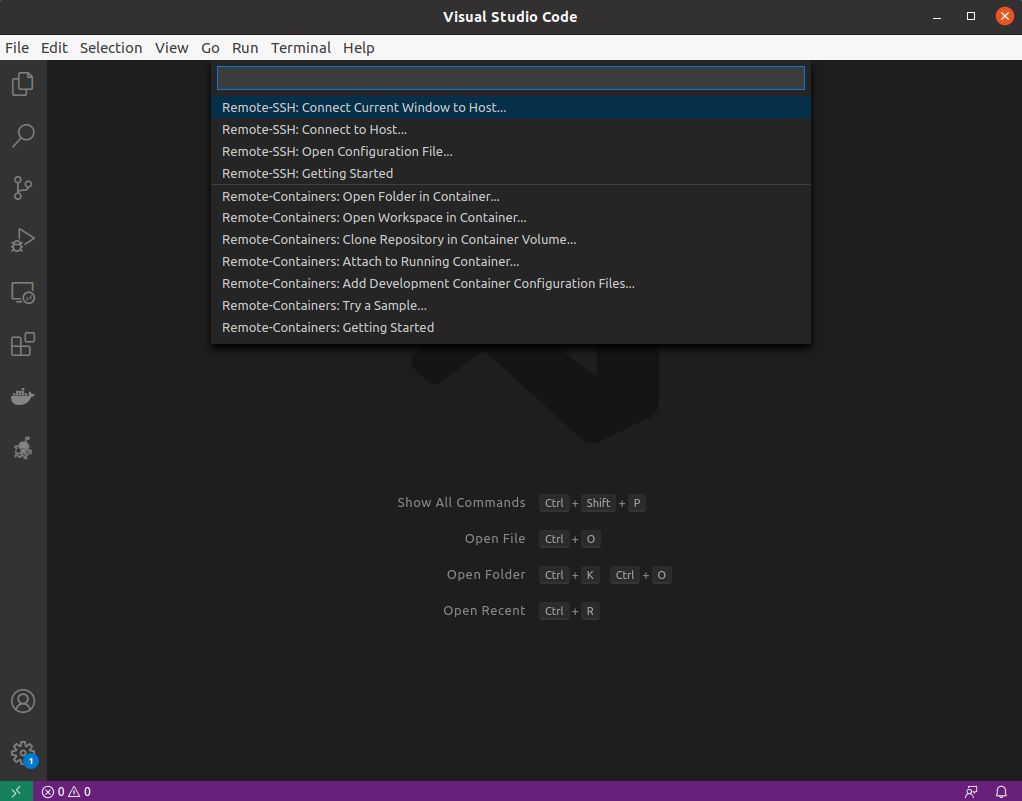
Task: Open the Run menu
Action: 245,48
